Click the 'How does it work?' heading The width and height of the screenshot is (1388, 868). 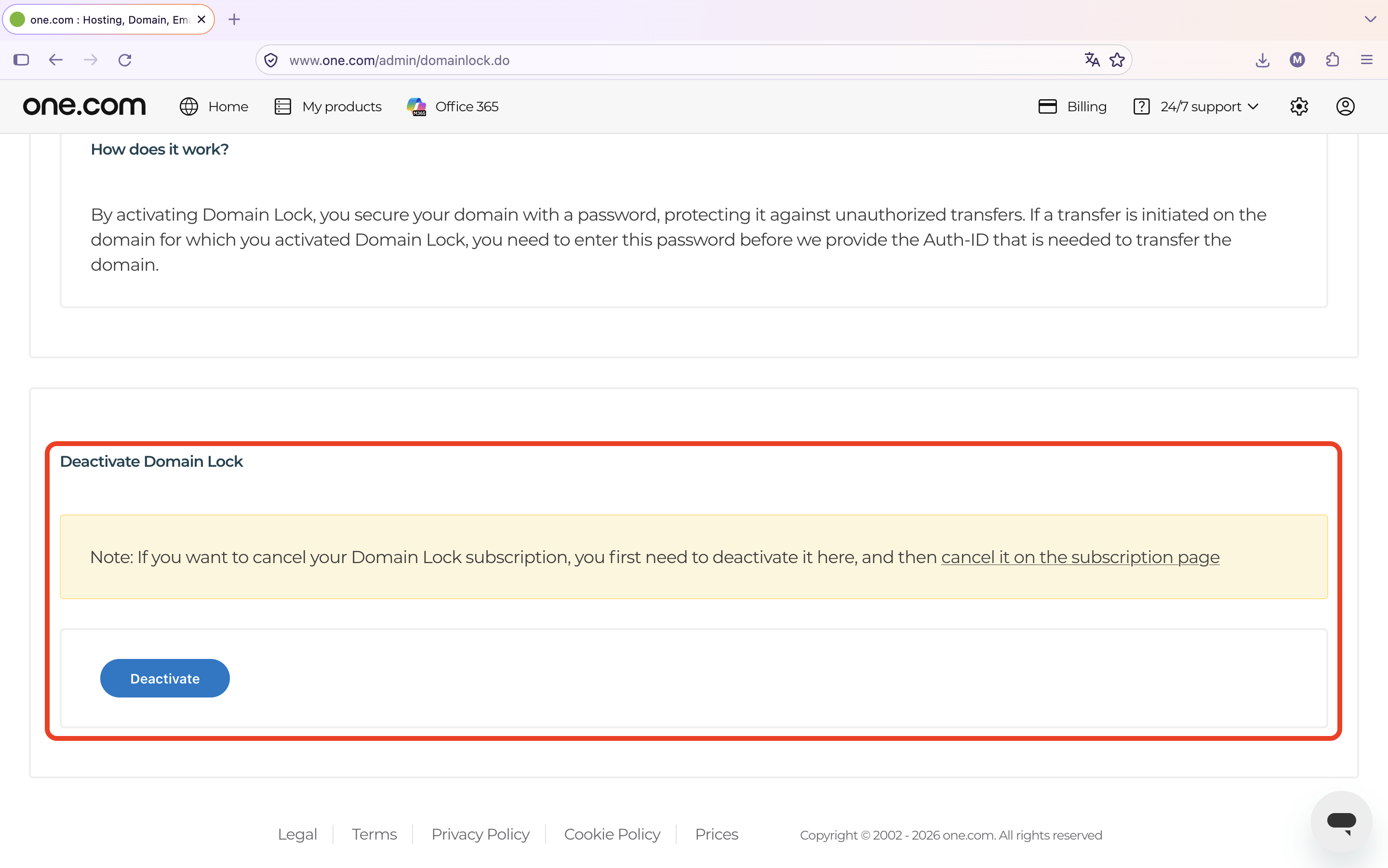[x=160, y=149]
